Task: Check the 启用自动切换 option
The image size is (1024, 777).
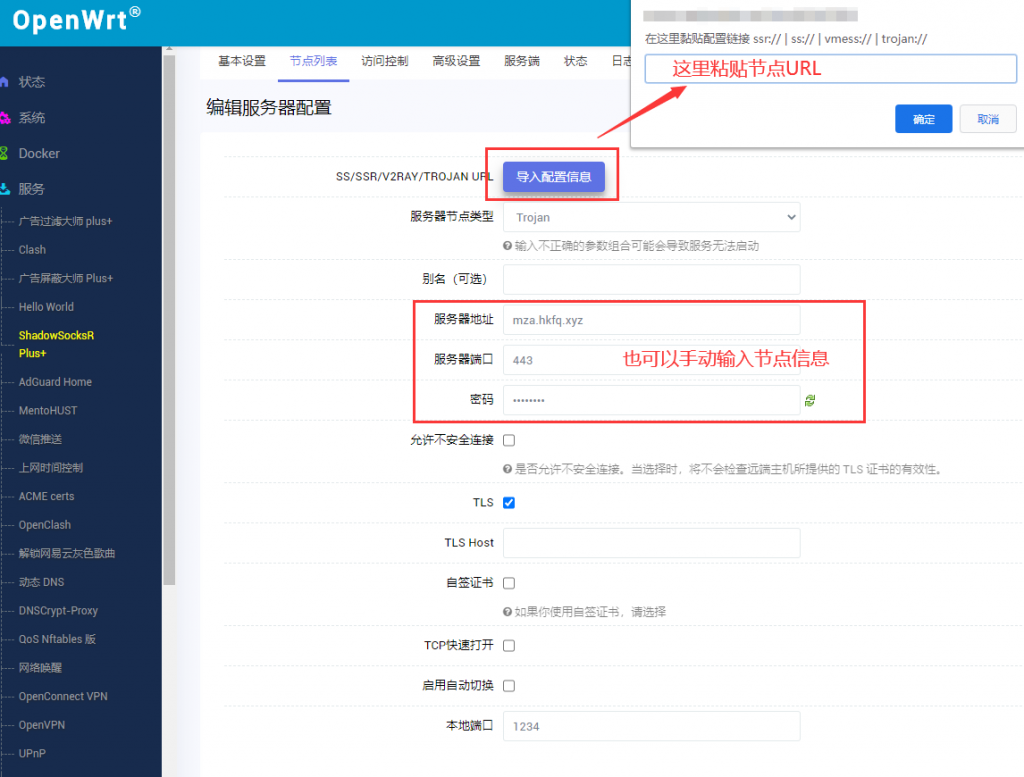Action: [509, 686]
